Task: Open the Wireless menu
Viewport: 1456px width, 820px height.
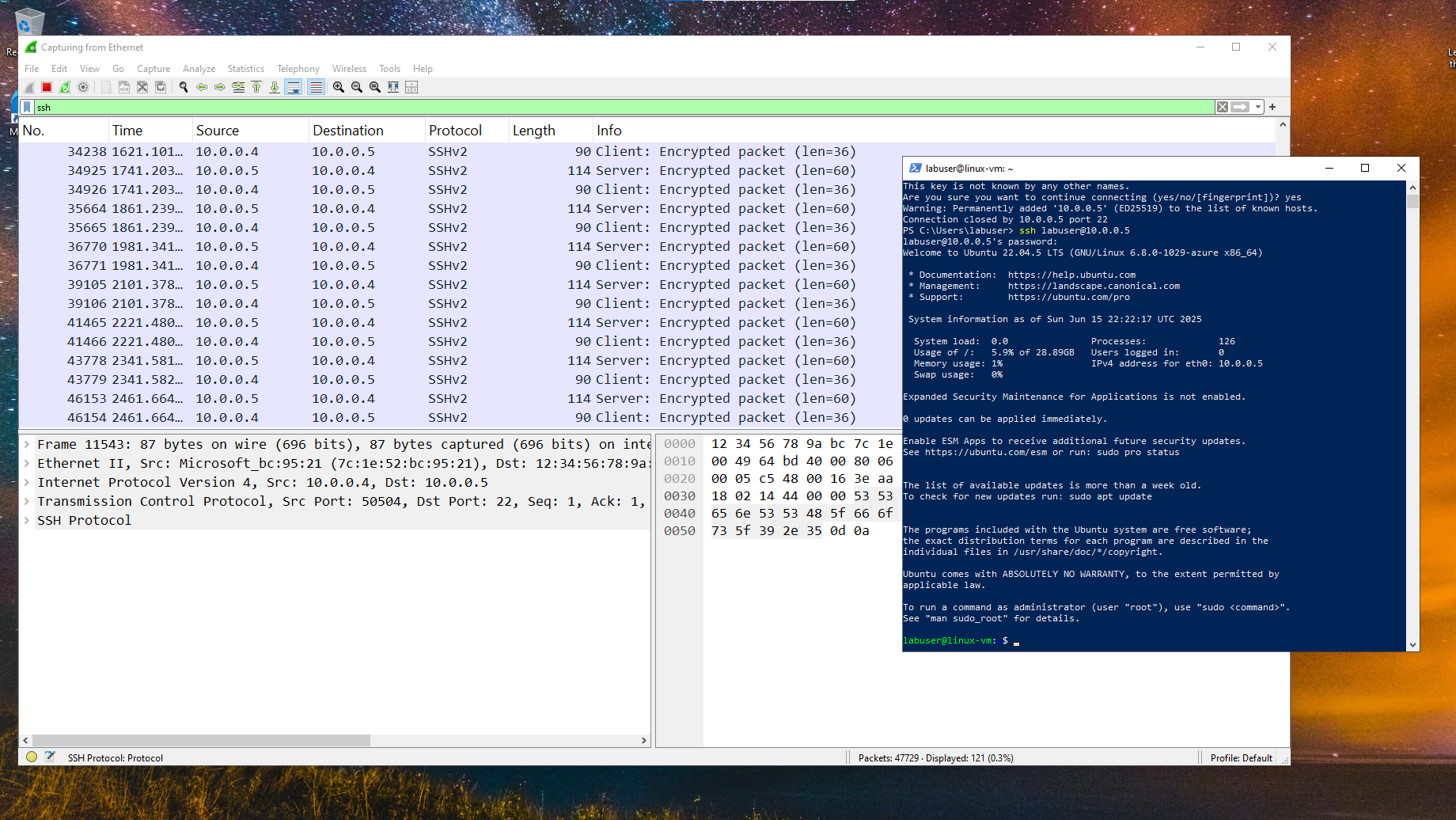Action: click(x=349, y=69)
